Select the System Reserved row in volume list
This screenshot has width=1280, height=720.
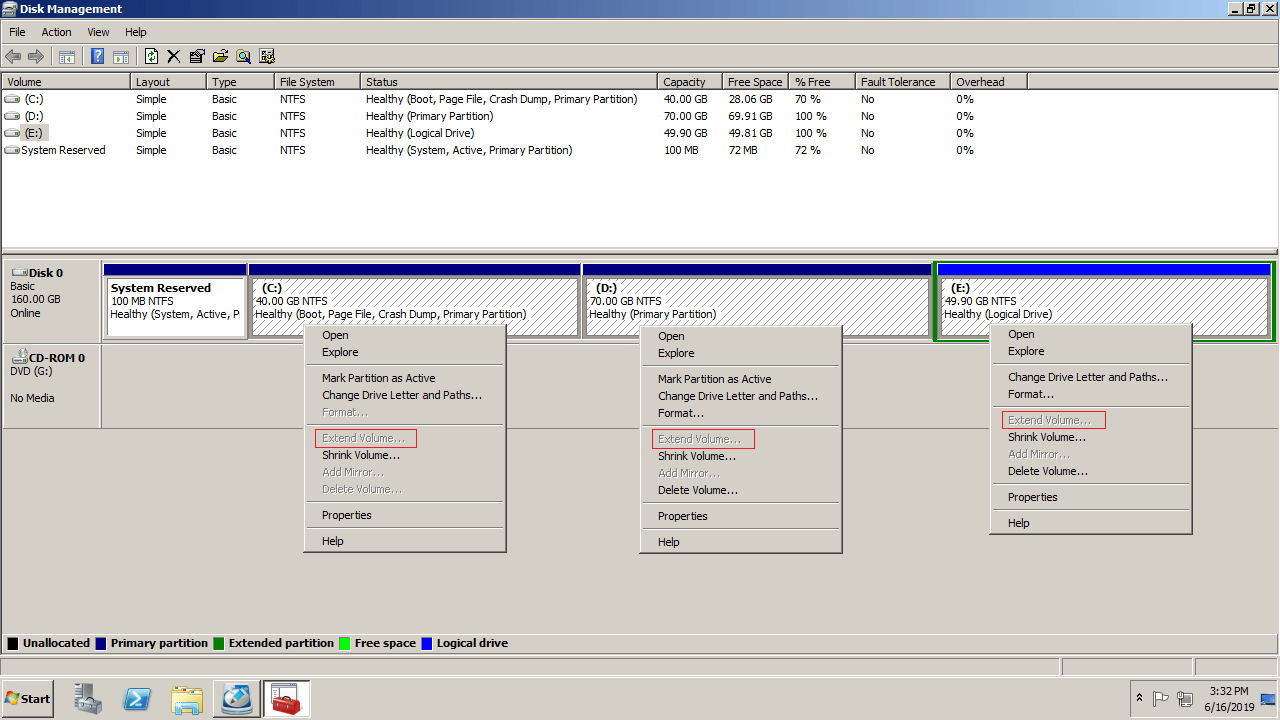pyautogui.click(x=63, y=150)
